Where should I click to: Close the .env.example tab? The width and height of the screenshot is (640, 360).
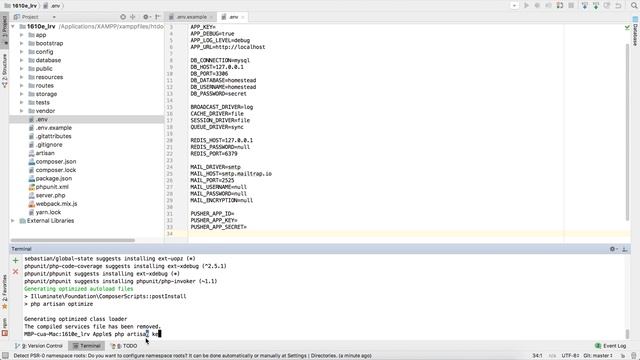click(x=211, y=17)
